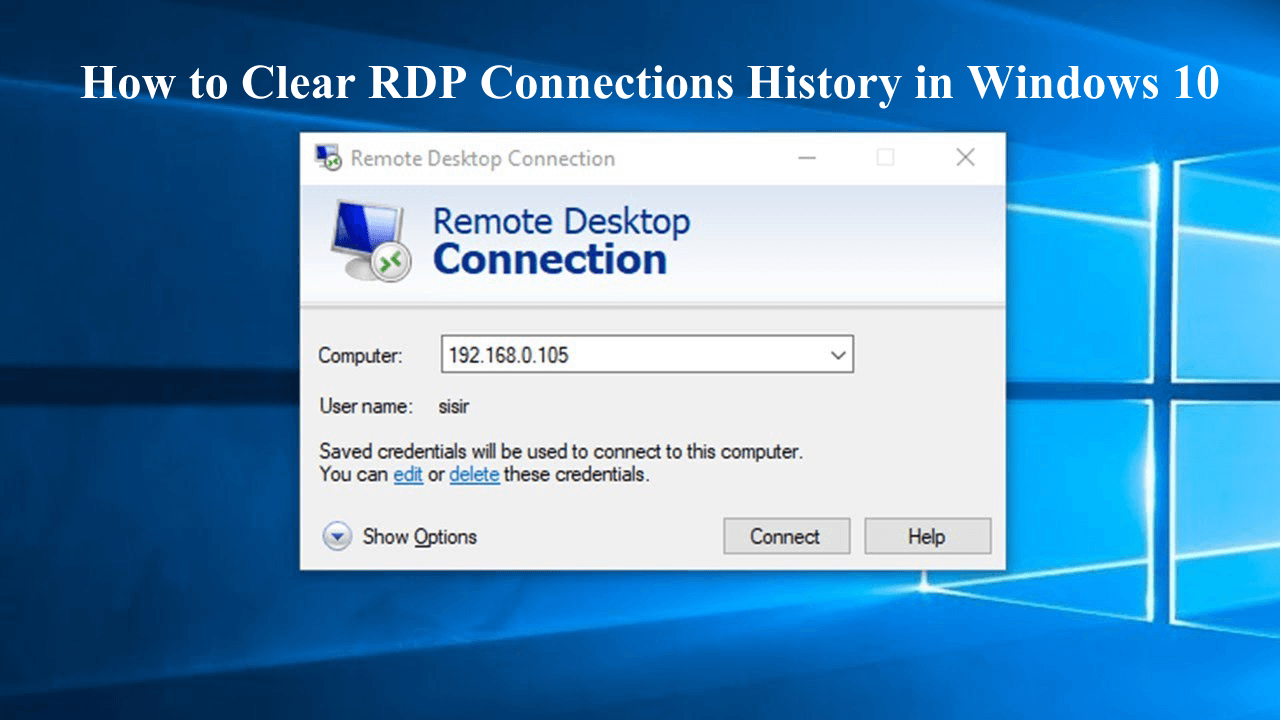Click the X icon to close the dialog
This screenshot has height=720, width=1280.
[x=964, y=157]
